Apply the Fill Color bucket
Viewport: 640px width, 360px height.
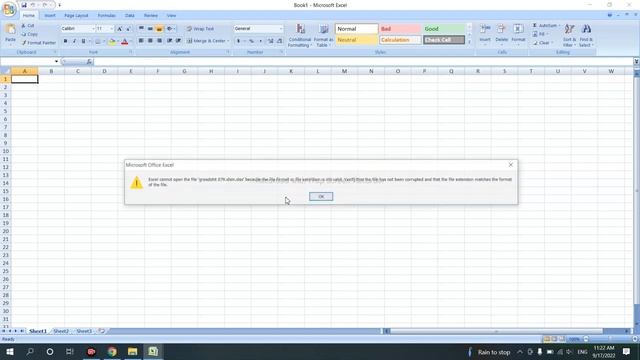[x=112, y=41]
